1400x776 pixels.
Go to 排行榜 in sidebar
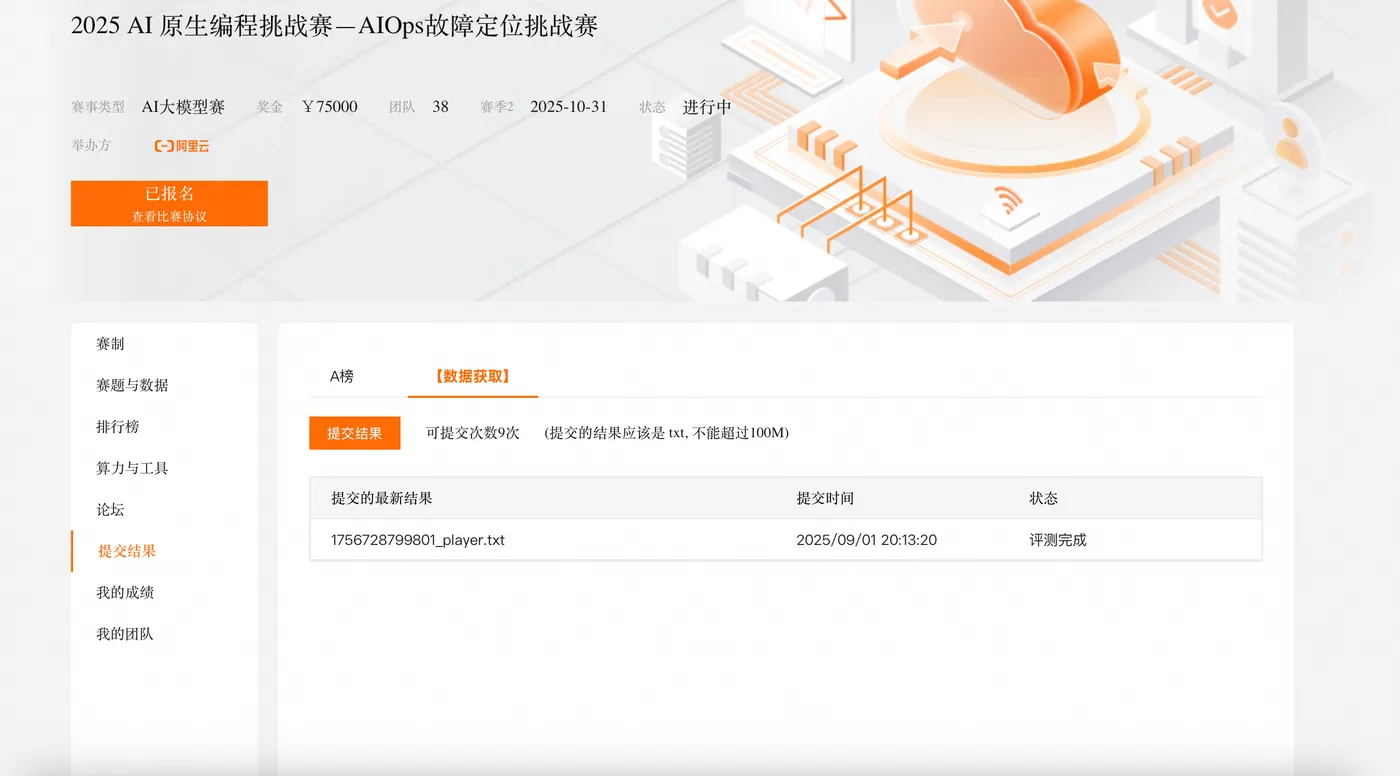pyautogui.click(x=117, y=427)
